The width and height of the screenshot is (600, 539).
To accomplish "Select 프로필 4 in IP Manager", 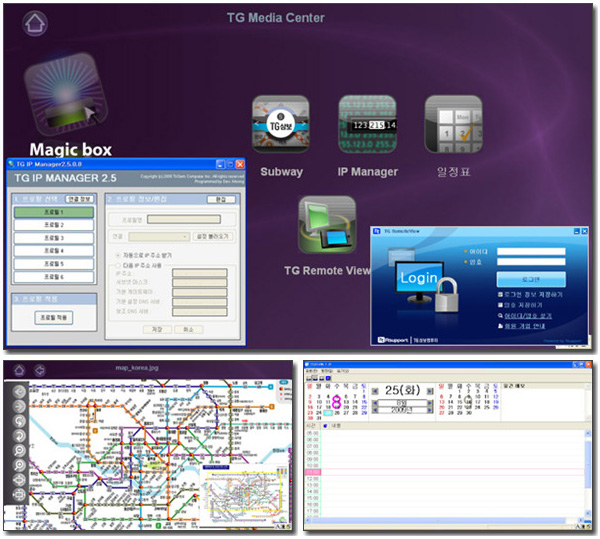I will (54, 251).
